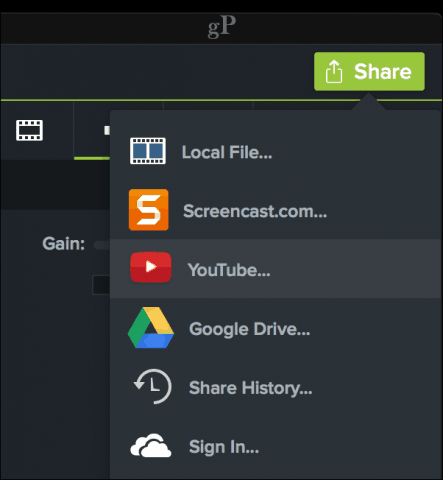This screenshot has width=443, height=480.
Task: Click the cloud Sign In icon
Action: [x=151, y=446]
